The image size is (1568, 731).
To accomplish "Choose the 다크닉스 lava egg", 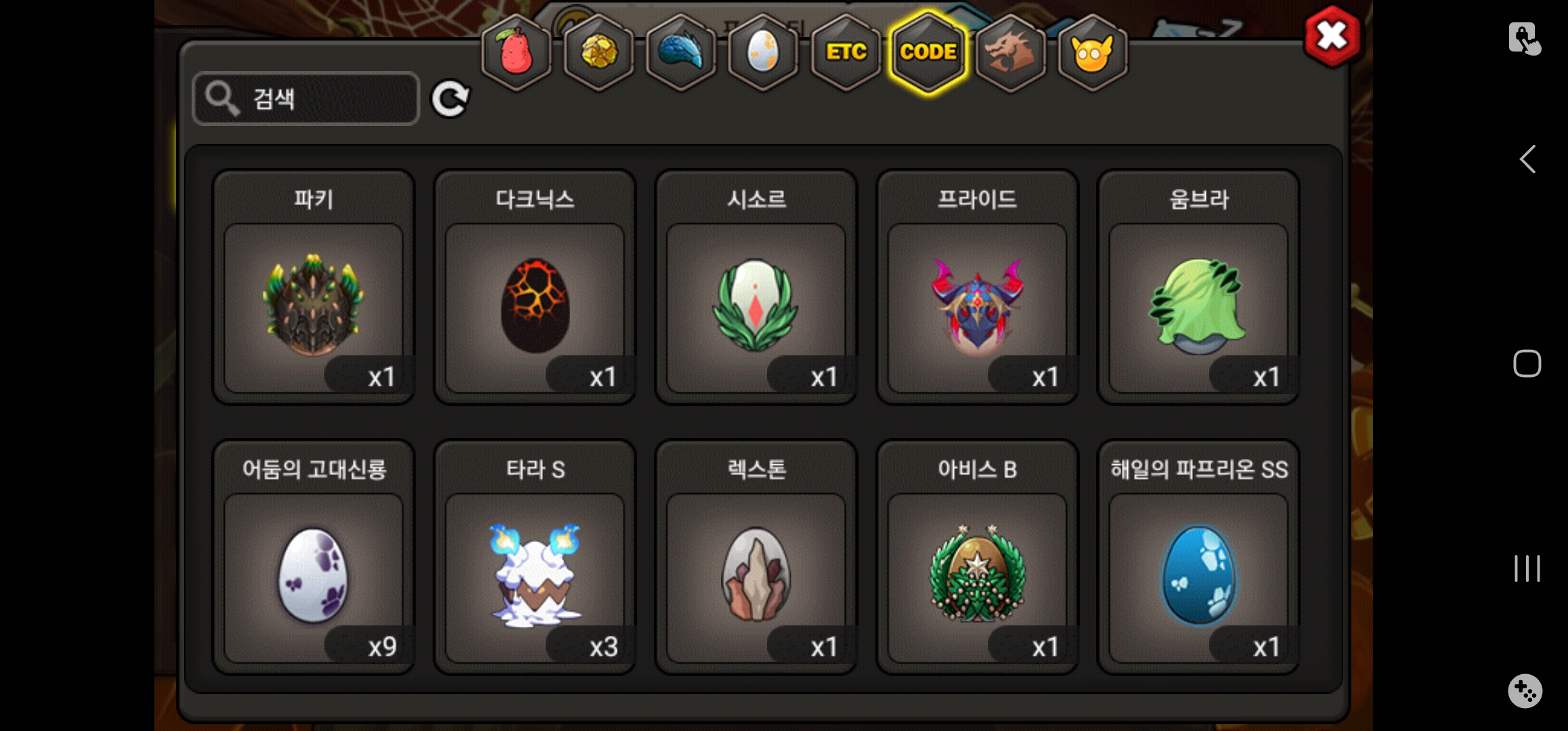I will coord(535,287).
